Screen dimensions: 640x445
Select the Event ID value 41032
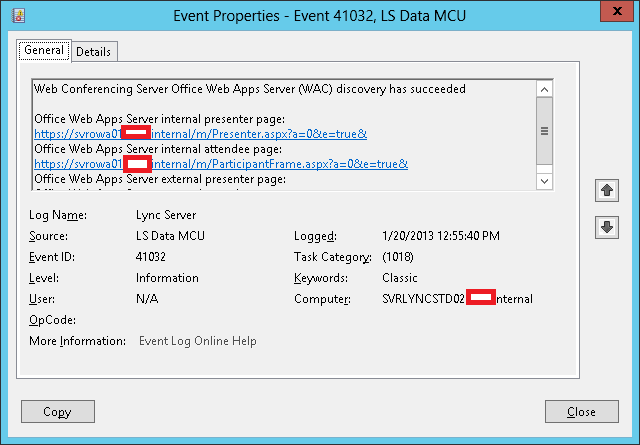click(x=151, y=257)
